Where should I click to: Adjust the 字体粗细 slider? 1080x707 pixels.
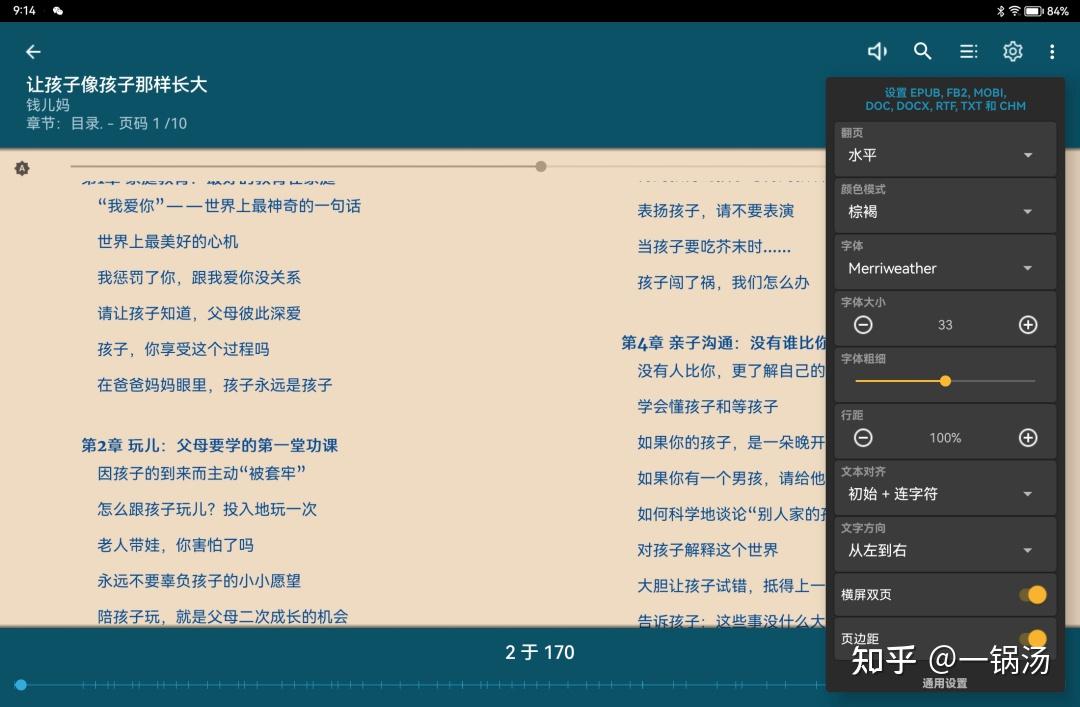tap(945, 381)
